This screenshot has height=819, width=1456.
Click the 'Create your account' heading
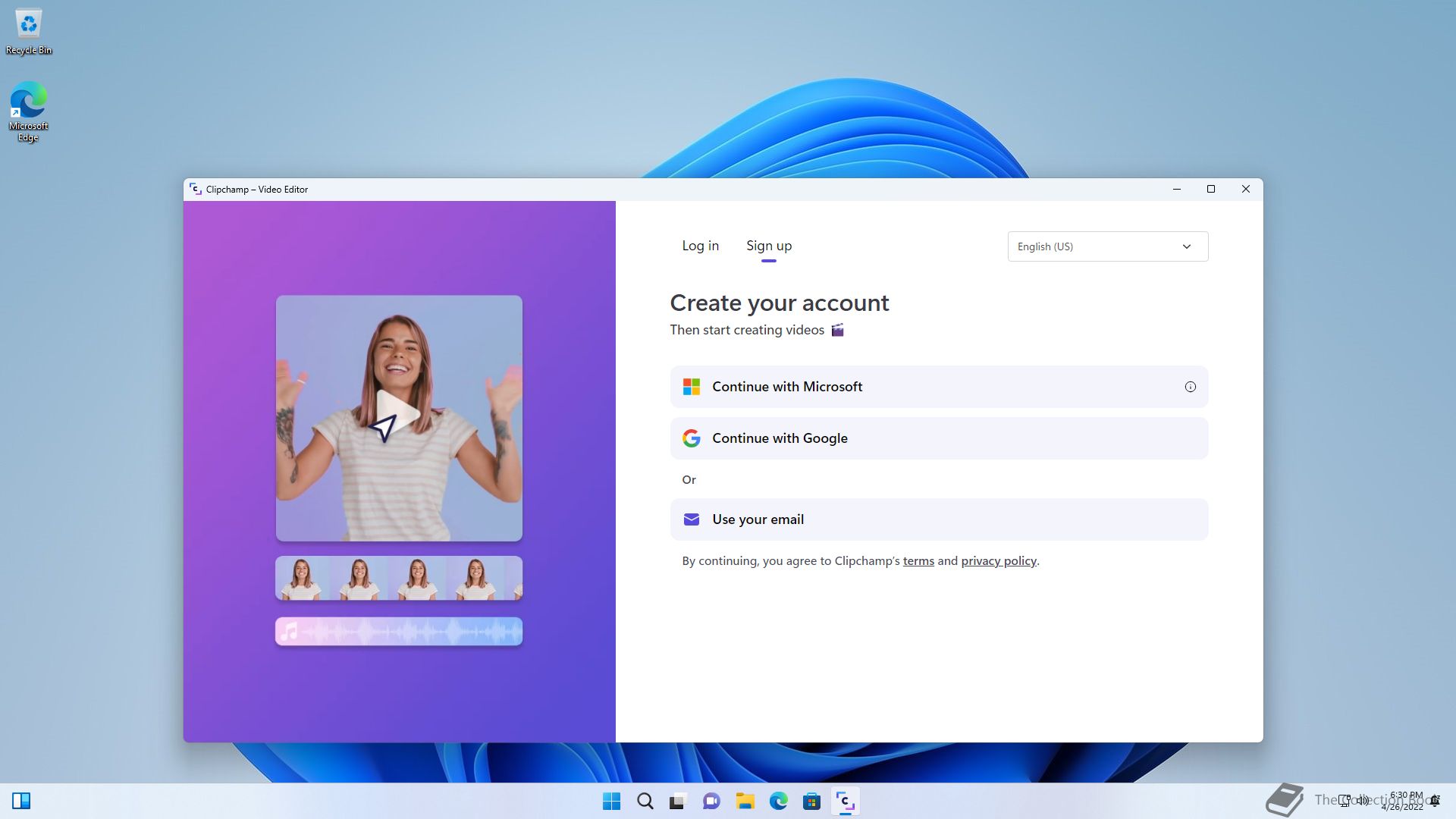[x=780, y=303]
